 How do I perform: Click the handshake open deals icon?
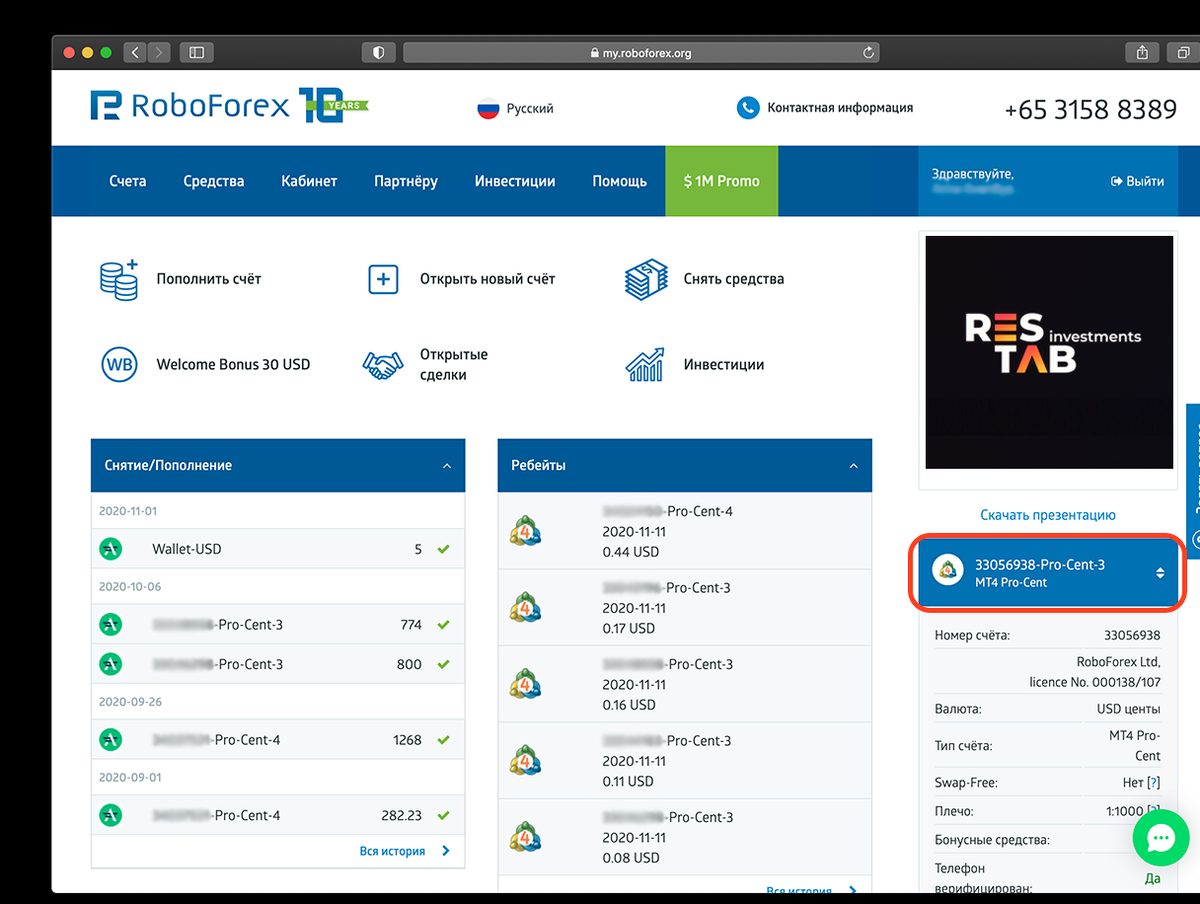tap(382, 365)
